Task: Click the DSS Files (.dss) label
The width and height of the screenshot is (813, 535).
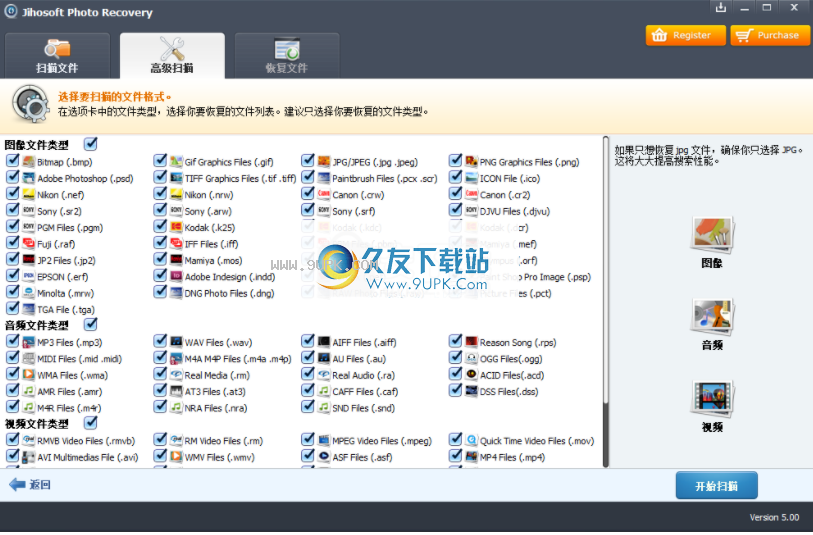Action: pos(509,392)
